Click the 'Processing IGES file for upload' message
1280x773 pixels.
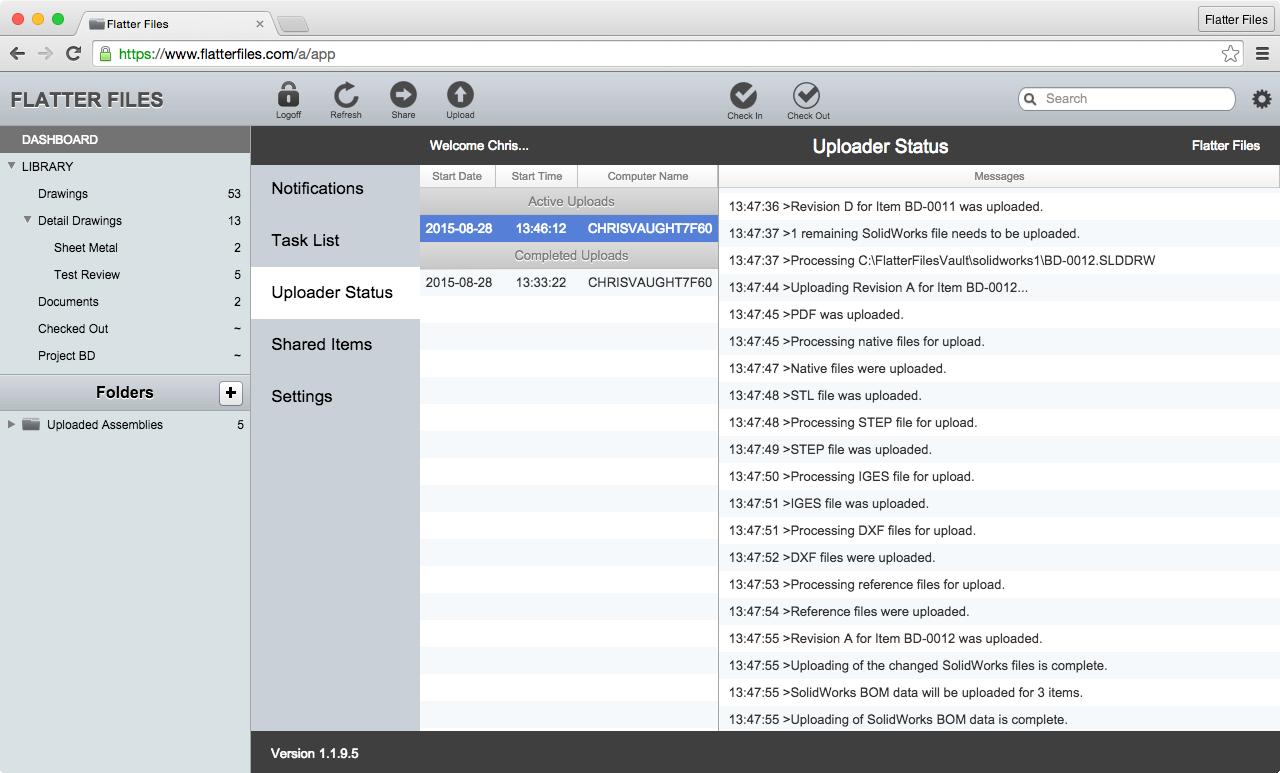point(999,476)
